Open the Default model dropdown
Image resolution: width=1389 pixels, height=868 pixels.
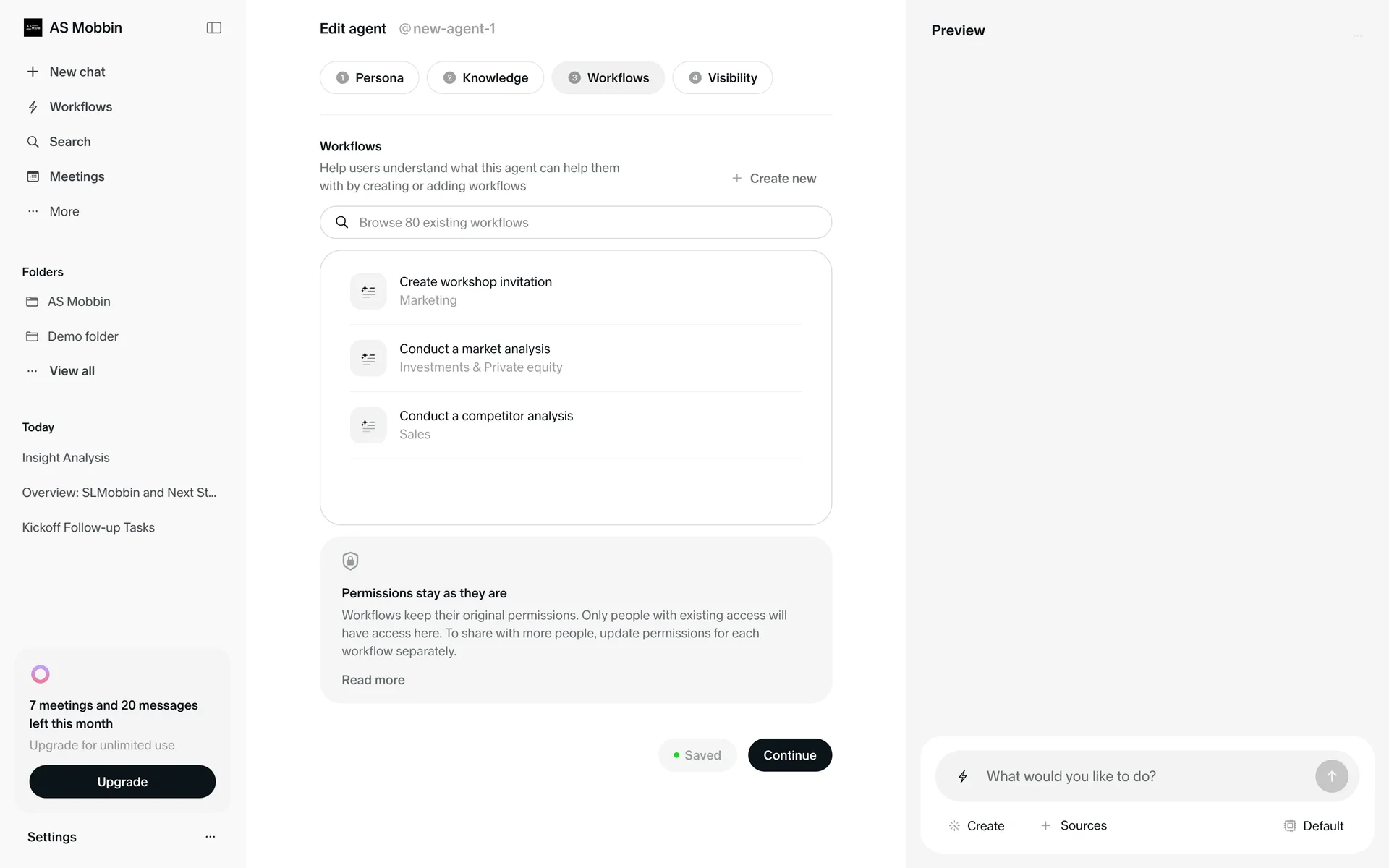1314,826
